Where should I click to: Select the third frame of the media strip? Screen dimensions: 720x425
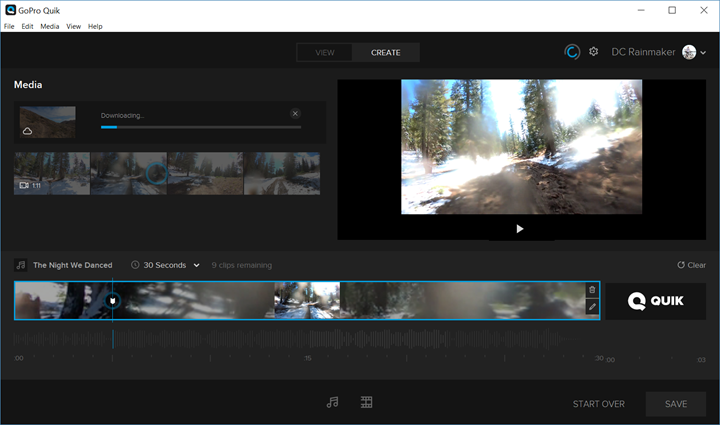[205, 173]
